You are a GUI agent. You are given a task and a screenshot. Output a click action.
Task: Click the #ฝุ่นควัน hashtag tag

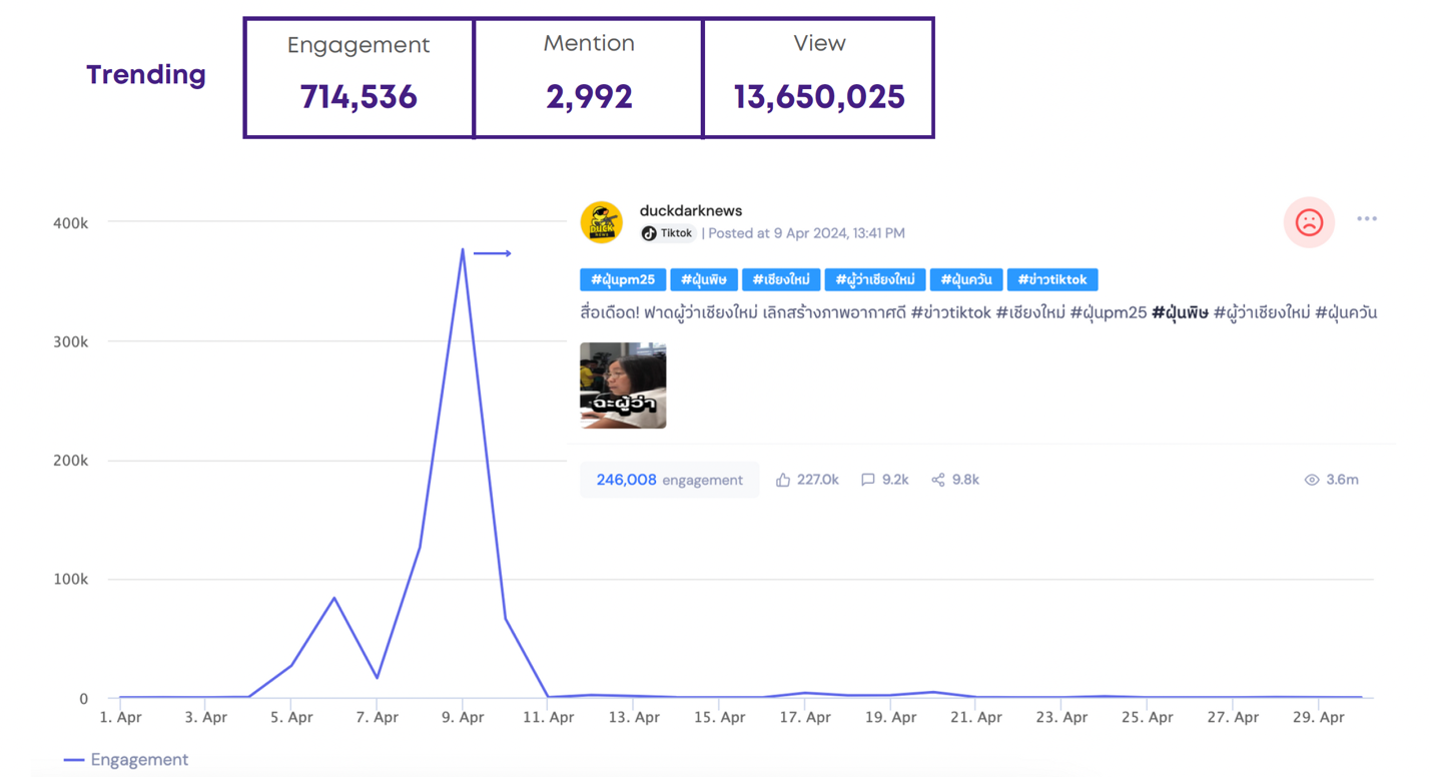966,280
